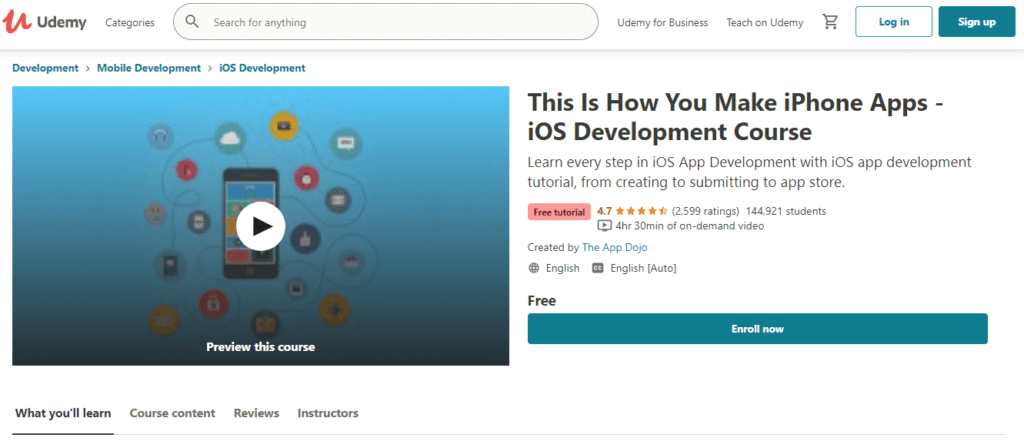This screenshot has width=1024, height=448.
Task: Focus the Search for anything field
Action: click(x=385, y=22)
